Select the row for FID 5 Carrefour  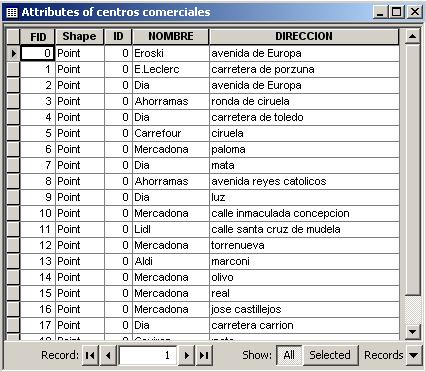pyautogui.click(x=13, y=133)
